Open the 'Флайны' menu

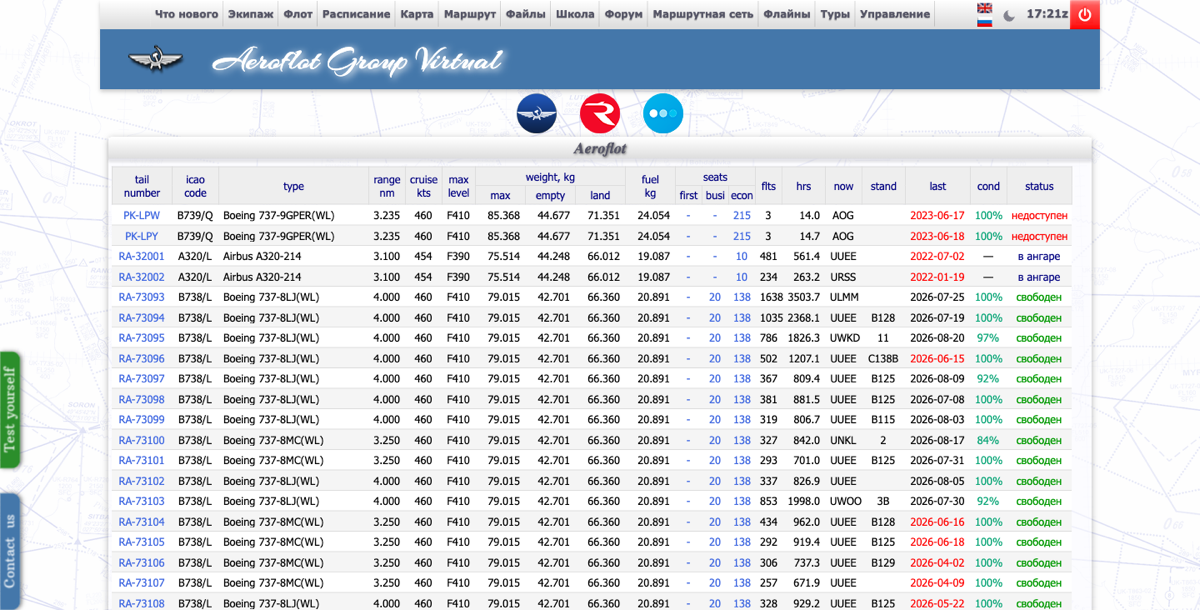[x=787, y=14]
